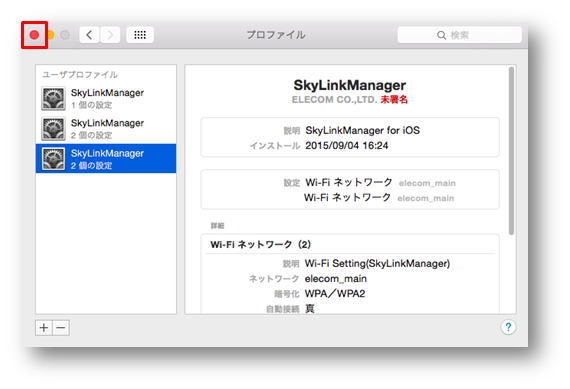Select SkyLinkManager profile with 1 個の設定
This screenshot has width=570, height=389.
coord(106,98)
